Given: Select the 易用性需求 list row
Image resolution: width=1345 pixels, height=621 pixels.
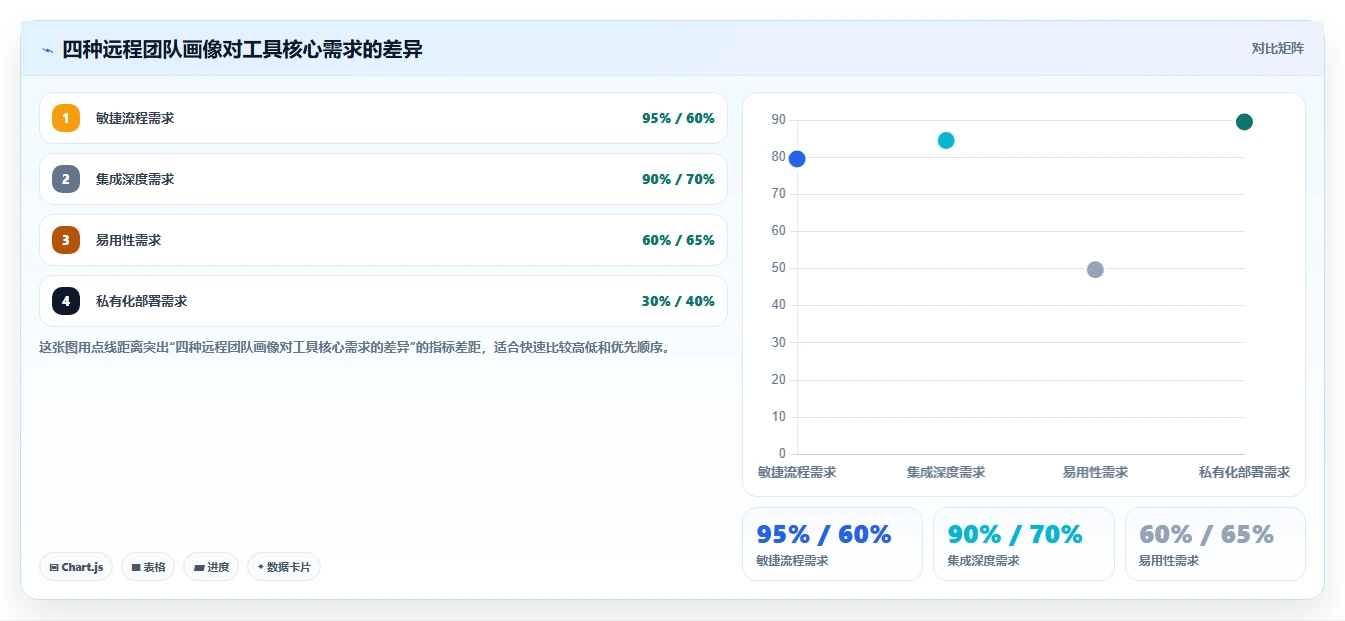Looking at the screenshot, I should pyautogui.click(x=383, y=240).
